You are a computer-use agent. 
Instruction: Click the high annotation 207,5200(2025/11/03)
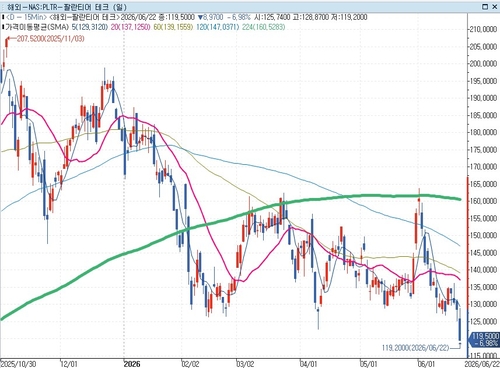click(50, 39)
